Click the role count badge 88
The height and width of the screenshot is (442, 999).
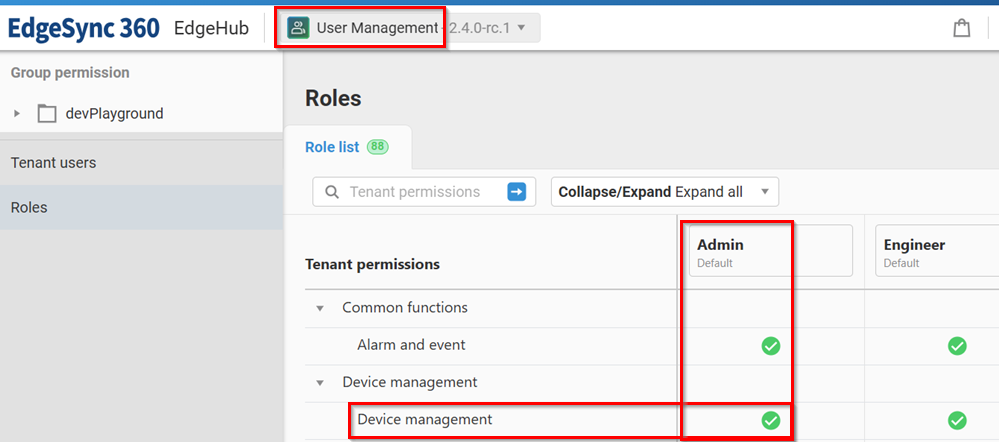pos(377,147)
